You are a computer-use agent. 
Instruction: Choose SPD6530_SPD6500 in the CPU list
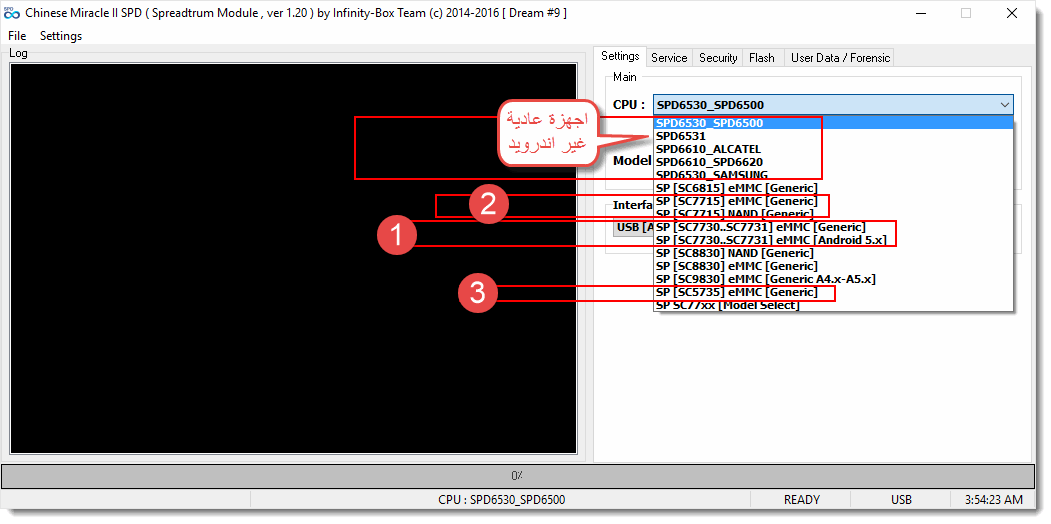833,123
